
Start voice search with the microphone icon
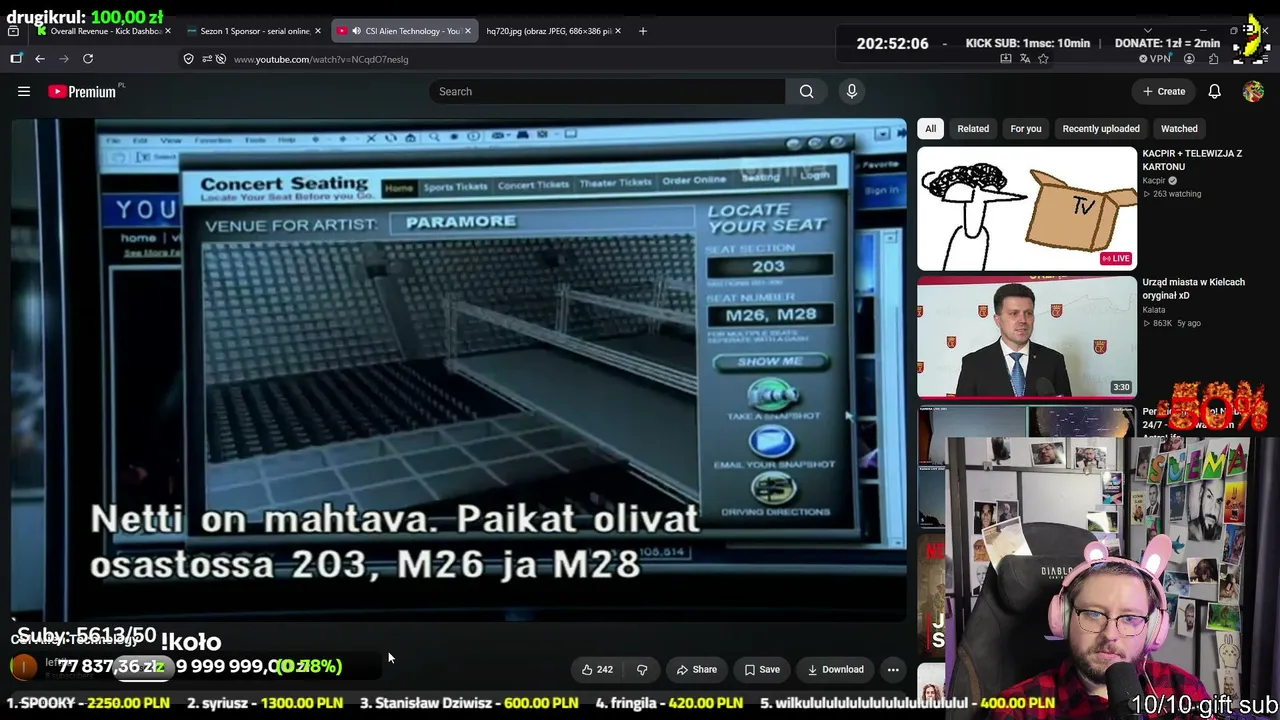pyautogui.click(x=852, y=91)
